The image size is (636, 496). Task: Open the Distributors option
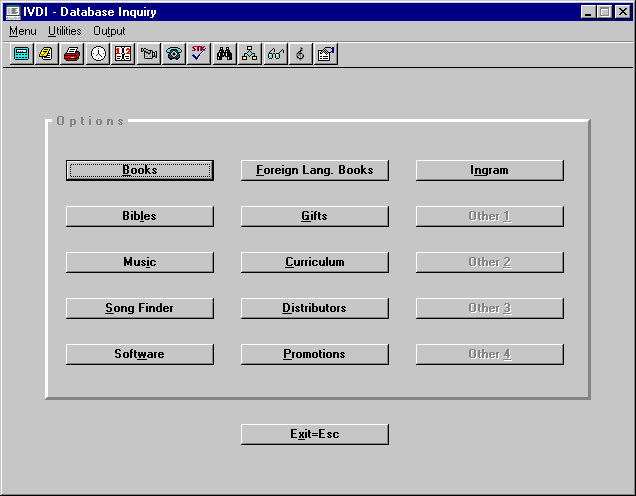tap(315, 308)
